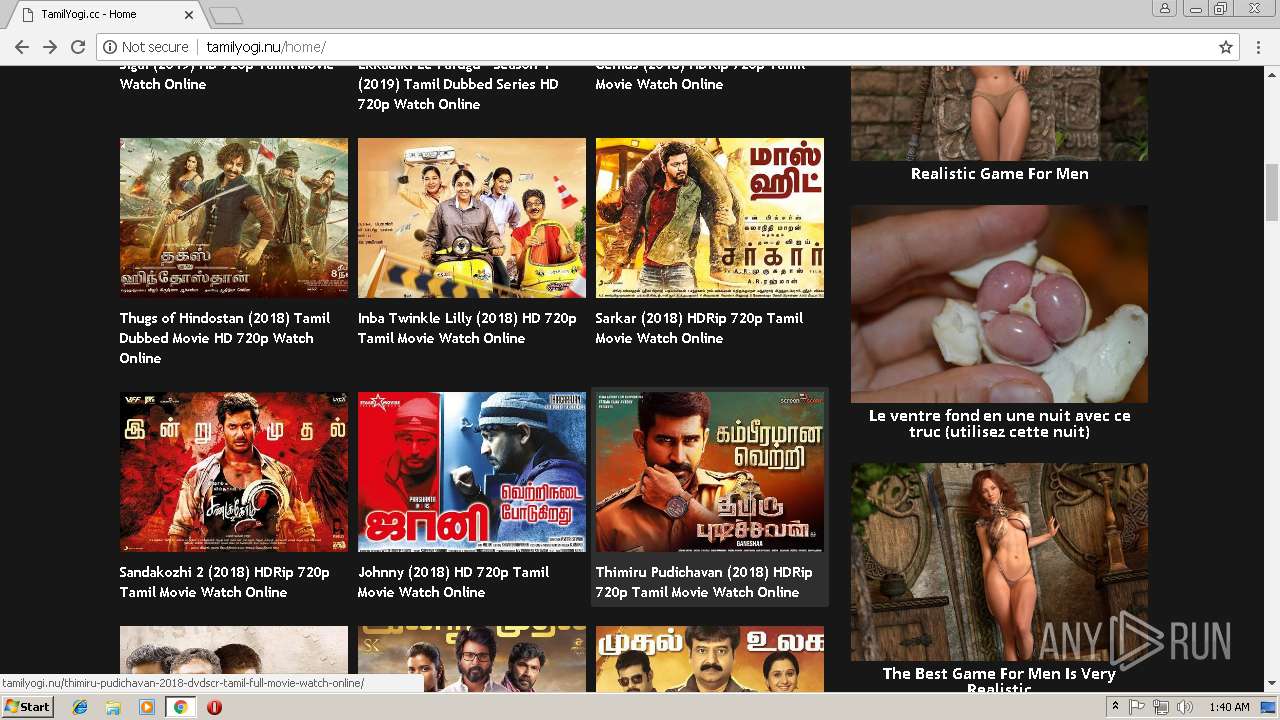Open the Tamil Dubbed Series HD 720p link
The height and width of the screenshot is (720, 1280).
[458, 84]
